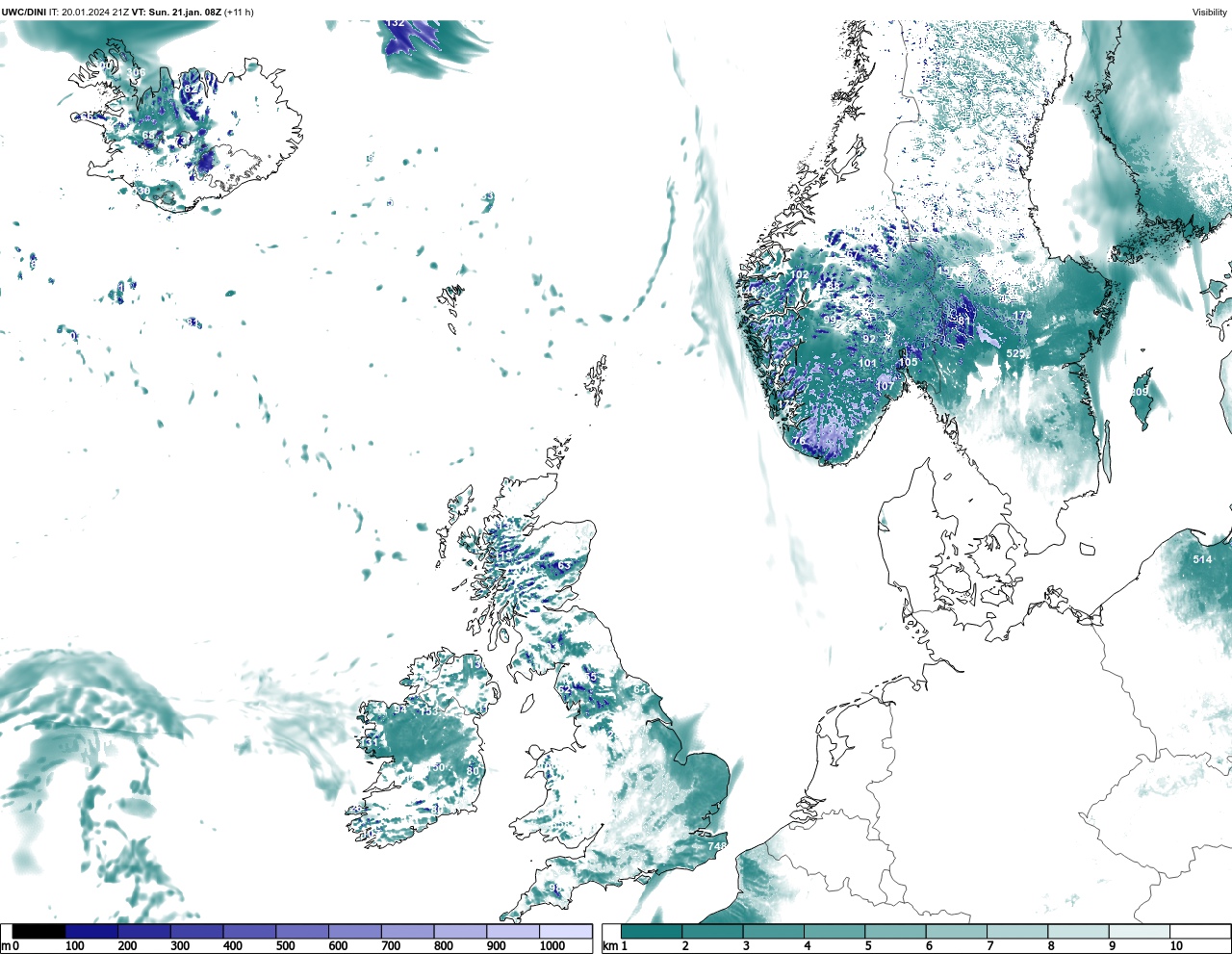Screen dimensions: 1232x954
Task: Click the "92" value in Norway
Action: (x=869, y=339)
